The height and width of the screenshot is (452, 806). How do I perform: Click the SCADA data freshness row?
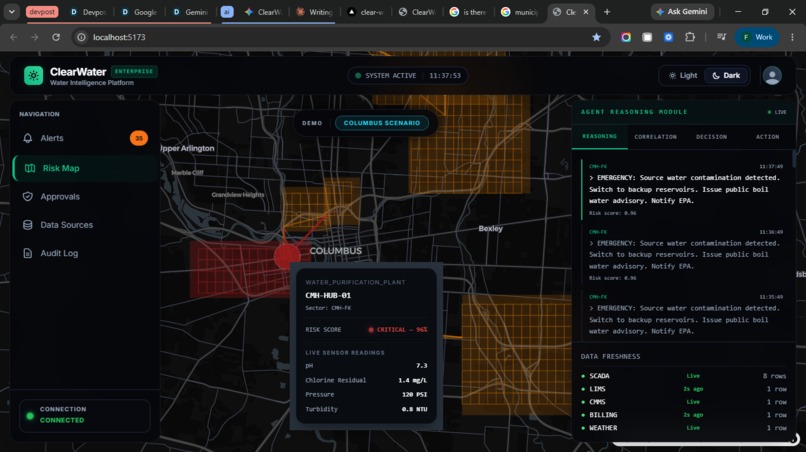pos(684,376)
